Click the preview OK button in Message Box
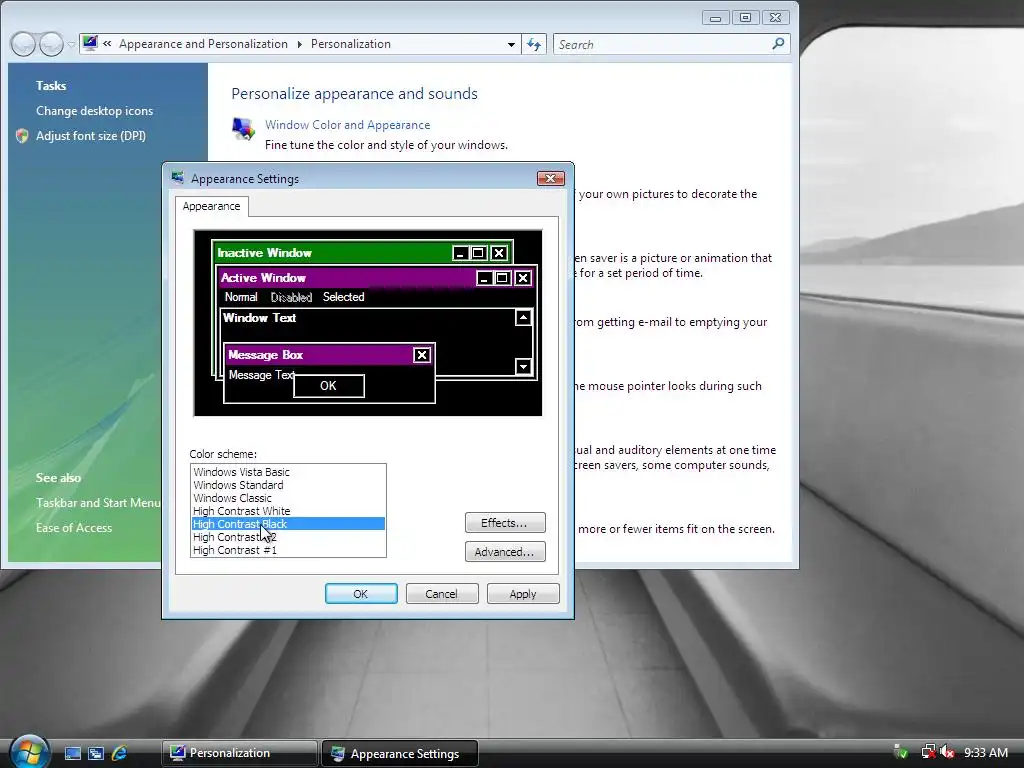Viewport: 1024px width, 768px height. [328, 386]
